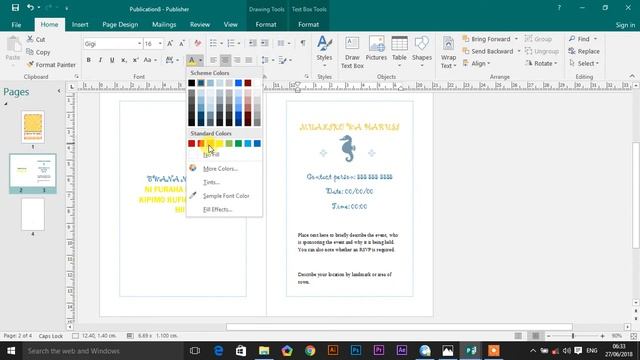Align text left
Screen dimensions: 640x360
click(x=213, y=60)
